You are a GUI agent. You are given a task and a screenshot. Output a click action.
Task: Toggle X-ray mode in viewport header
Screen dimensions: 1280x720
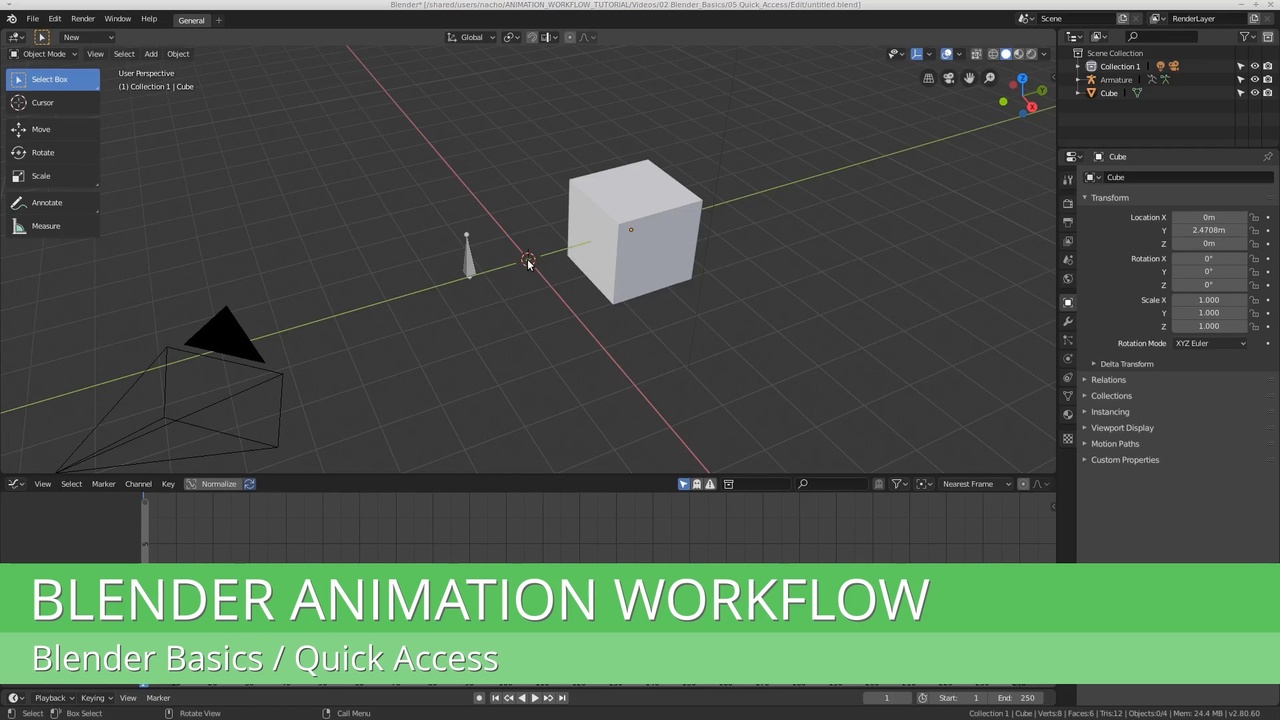tap(976, 54)
